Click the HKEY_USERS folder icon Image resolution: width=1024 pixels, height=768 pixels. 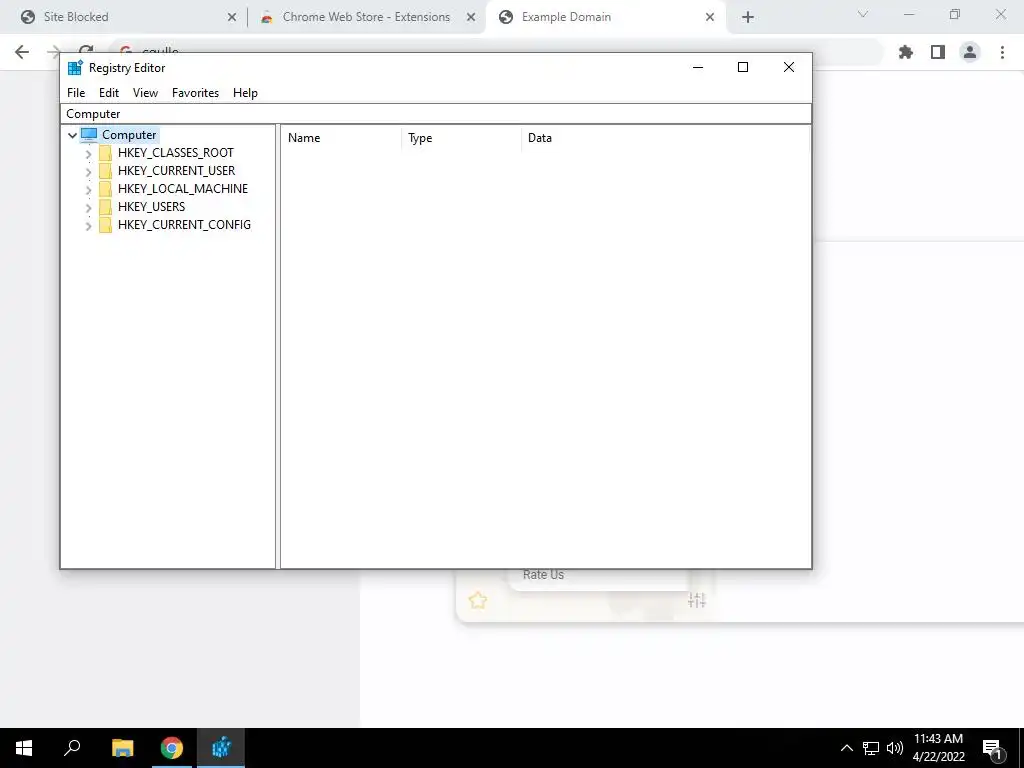click(x=105, y=206)
